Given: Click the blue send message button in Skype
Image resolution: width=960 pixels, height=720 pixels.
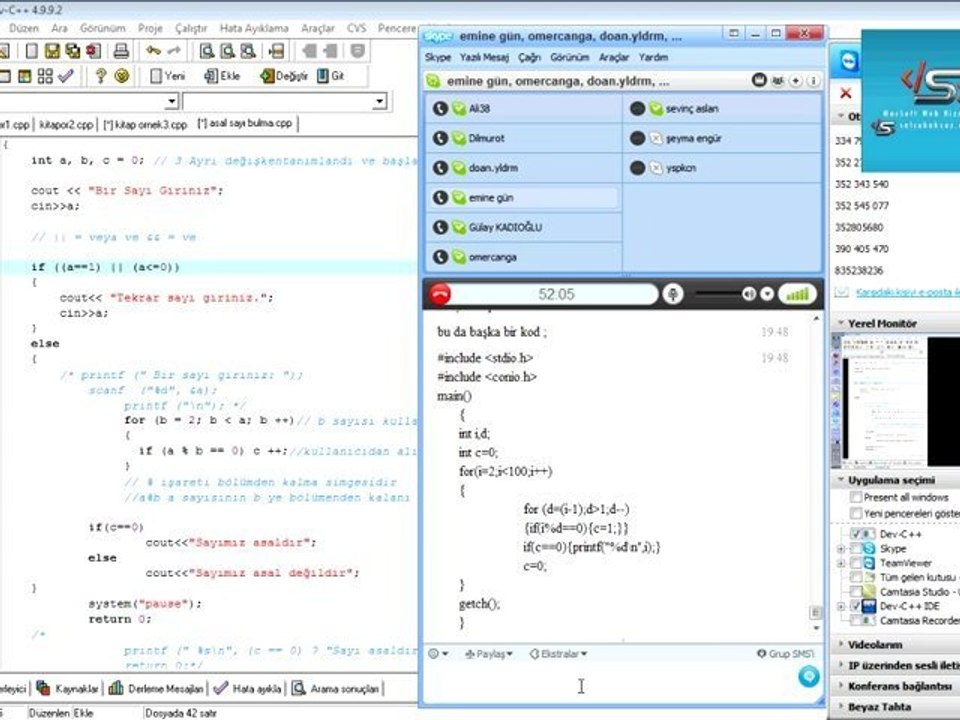Looking at the screenshot, I should click(x=809, y=677).
